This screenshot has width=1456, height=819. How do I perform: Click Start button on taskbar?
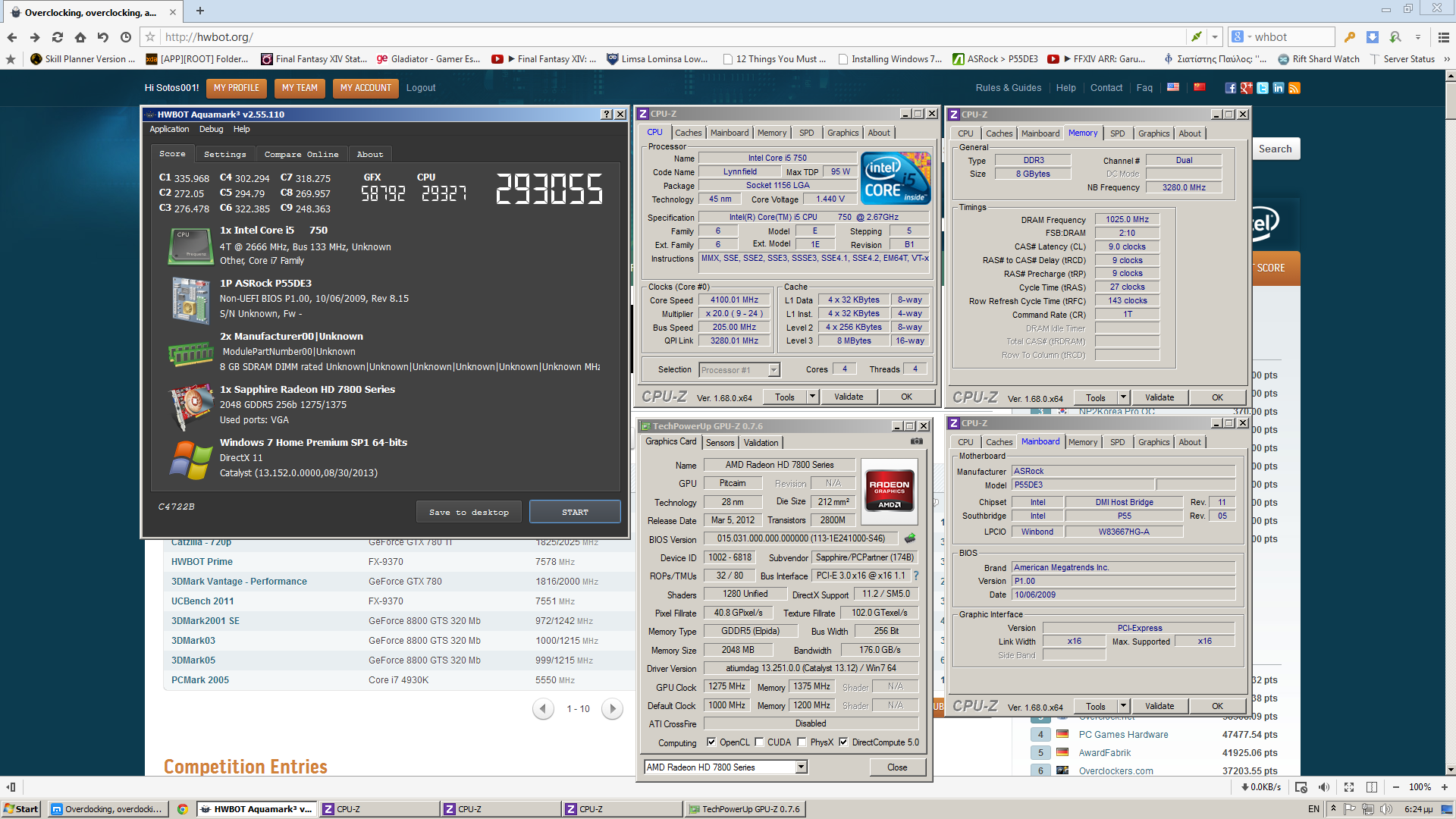coord(20,809)
